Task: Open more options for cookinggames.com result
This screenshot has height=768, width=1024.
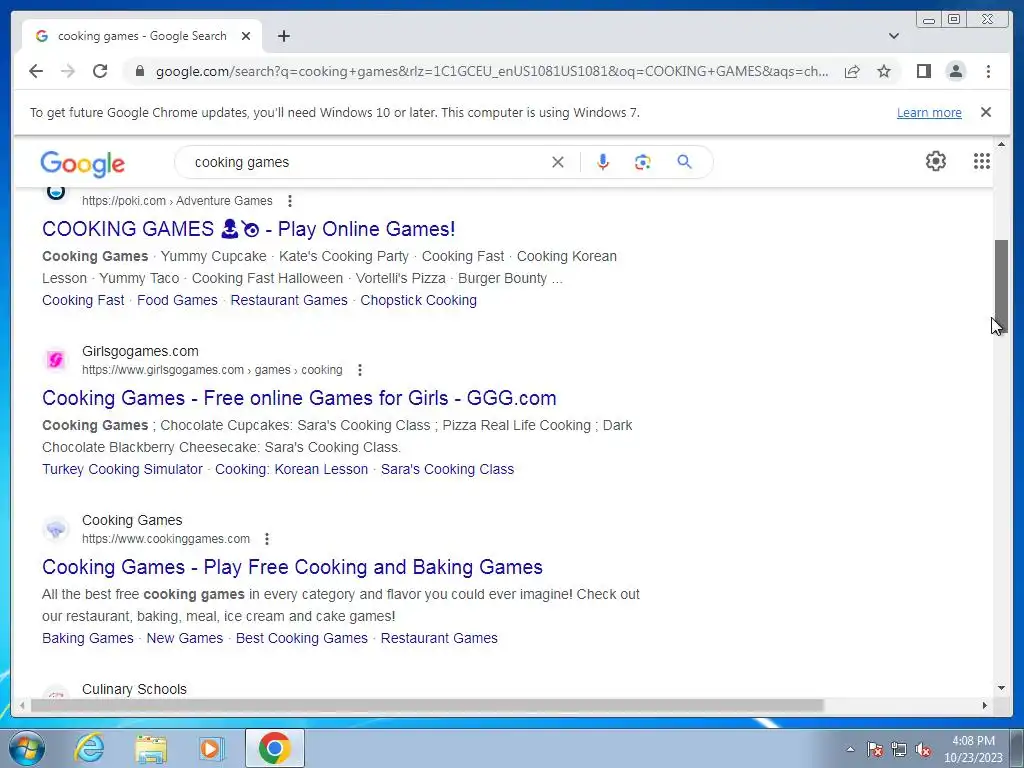Action: (266, 539)
